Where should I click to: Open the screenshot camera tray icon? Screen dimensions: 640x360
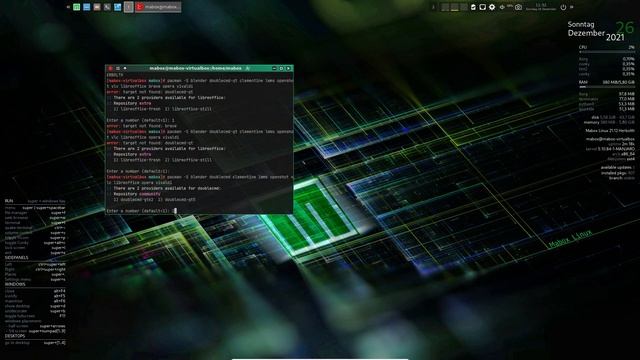click(518, 7)
